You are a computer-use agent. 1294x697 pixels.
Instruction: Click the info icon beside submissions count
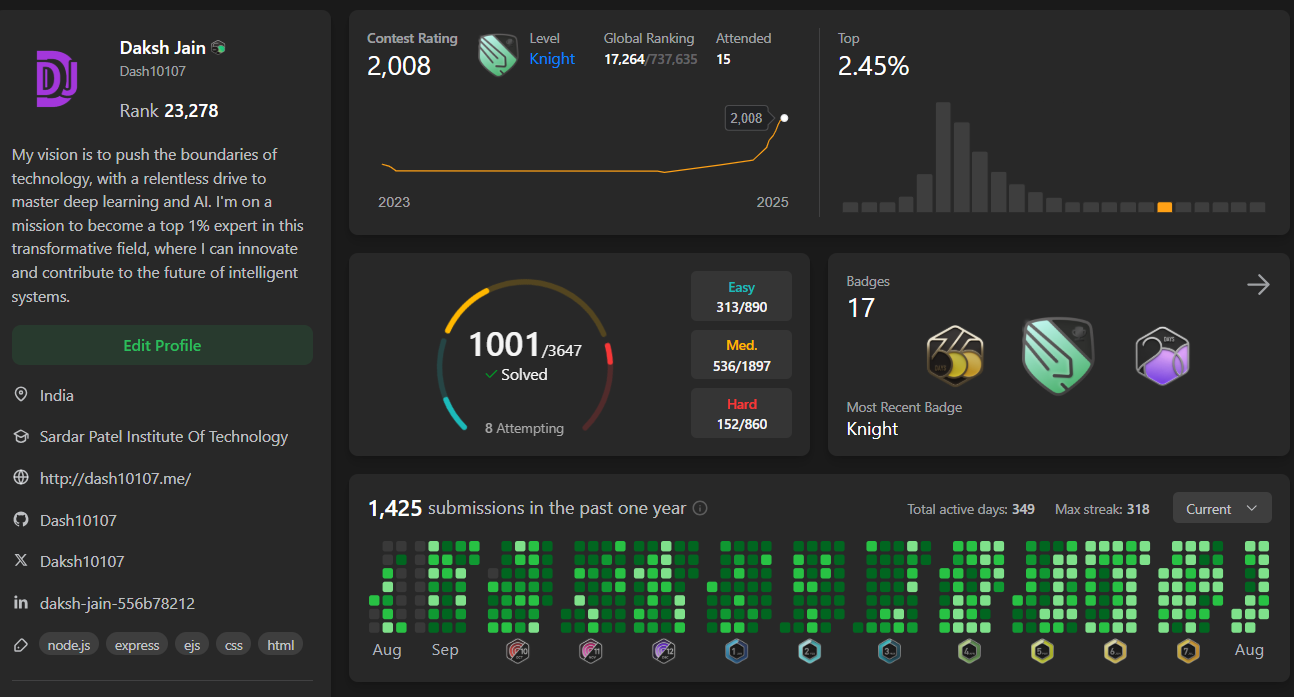[700, 508]
